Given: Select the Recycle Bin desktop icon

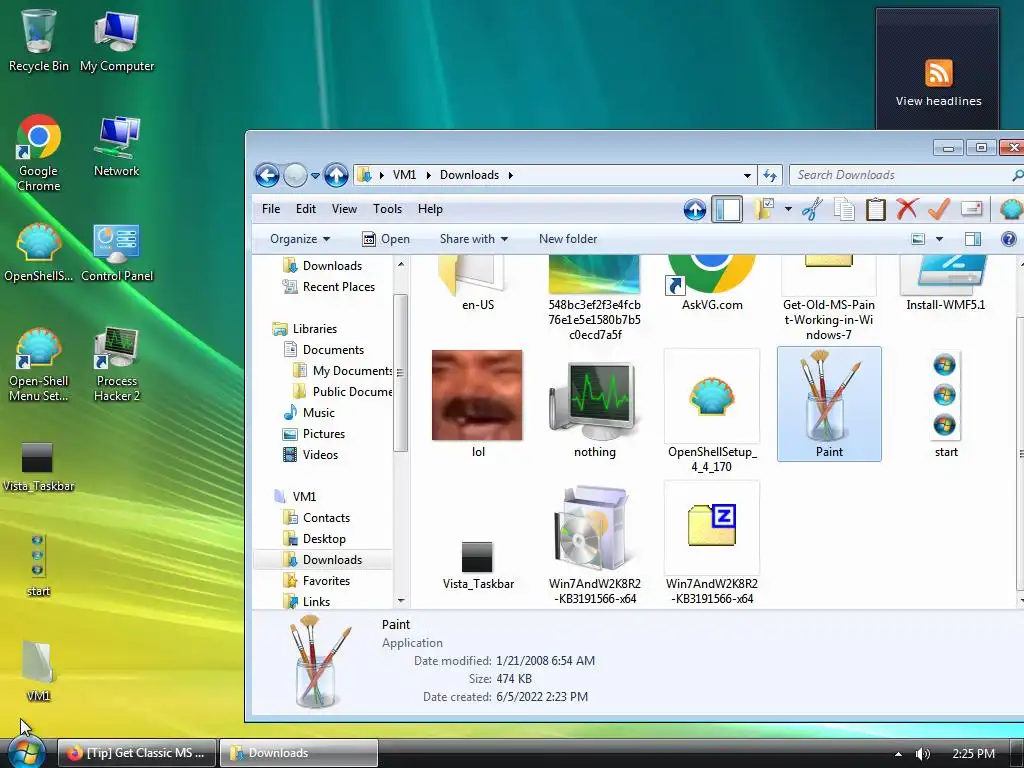Looking at the screenshot, I should click(x=39, y=39).
